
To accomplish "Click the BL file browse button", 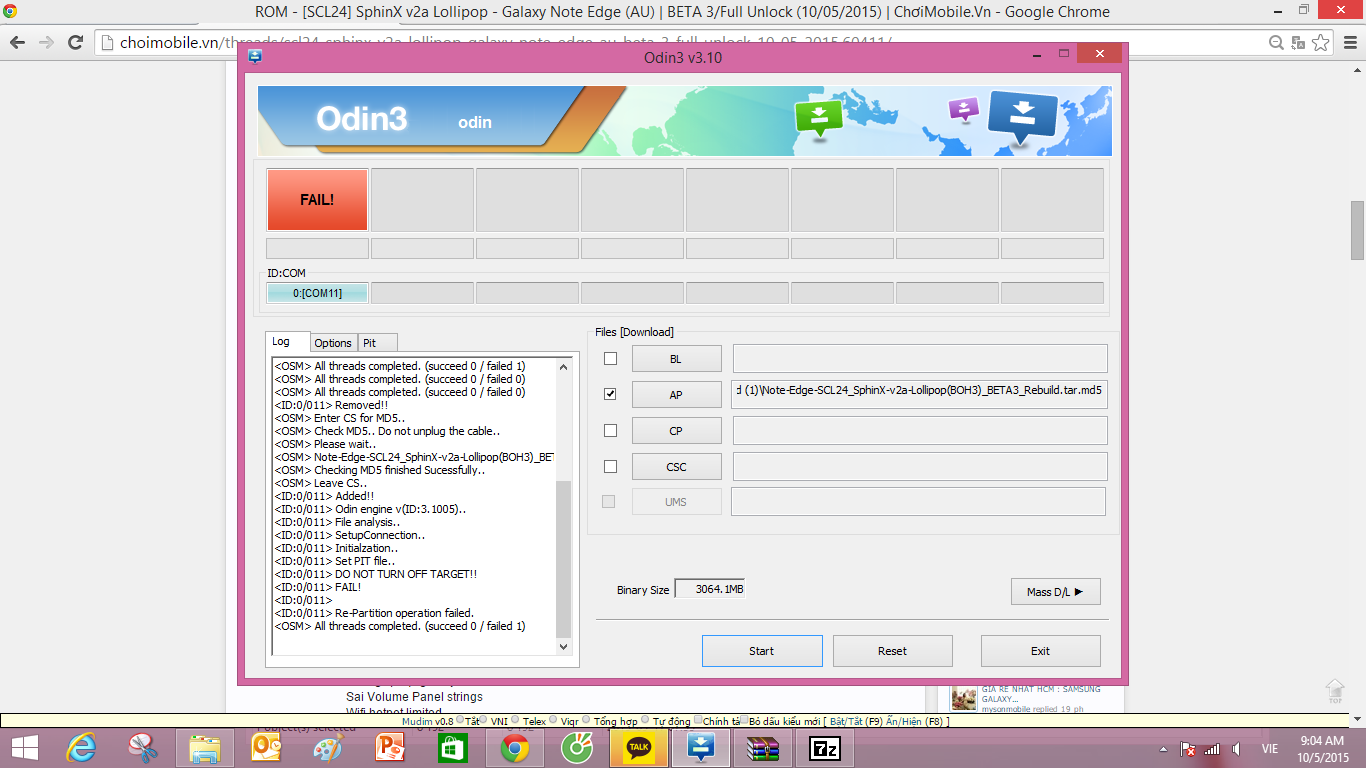I will point(676,359).
